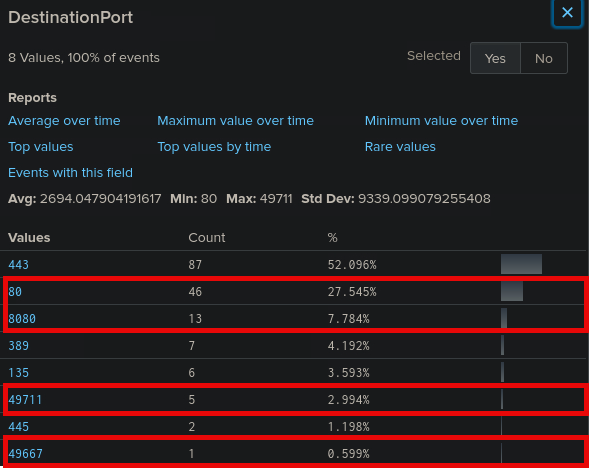Filter by port value 445
The height and width of the screenshot is (468, 589).
point(18,427)
